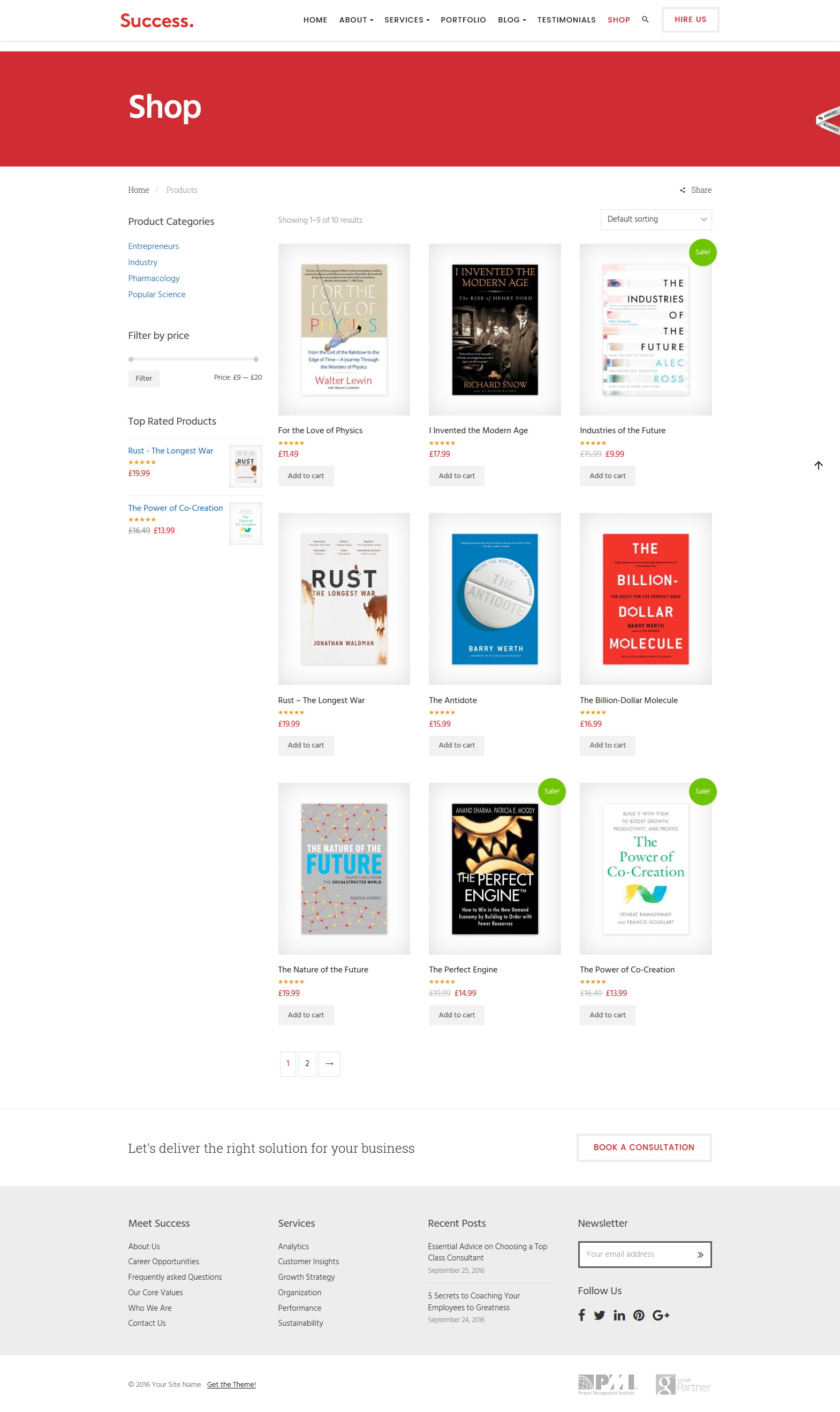Go to the Portfolio menu item

click(463, 20)
